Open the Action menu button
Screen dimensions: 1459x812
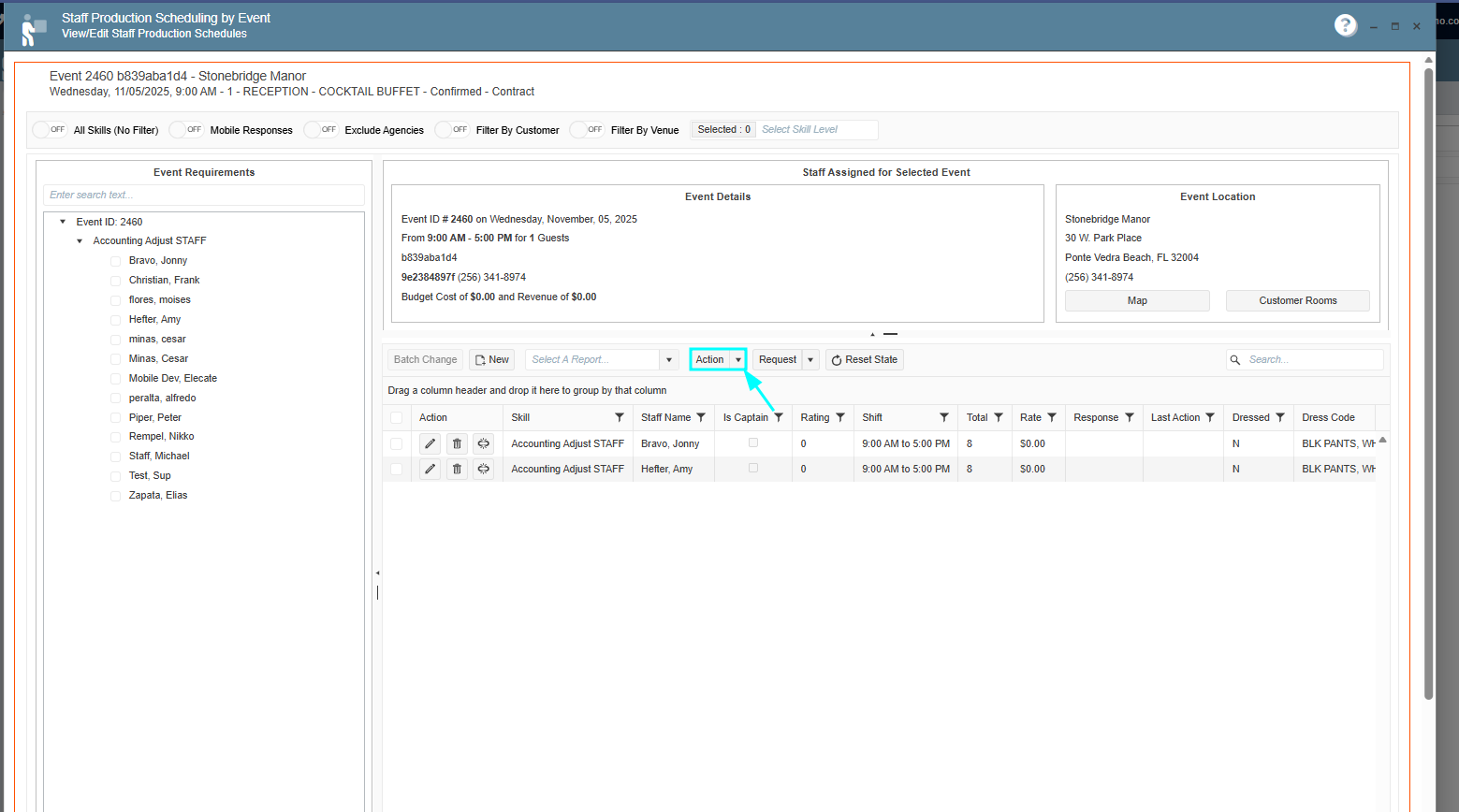pos(710,359)
